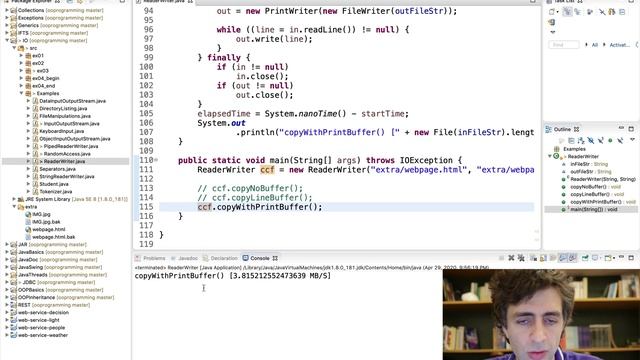Open Student.java in the Package Explorer
The width and height of the screenshot is (640, 360).
point(54,184)
